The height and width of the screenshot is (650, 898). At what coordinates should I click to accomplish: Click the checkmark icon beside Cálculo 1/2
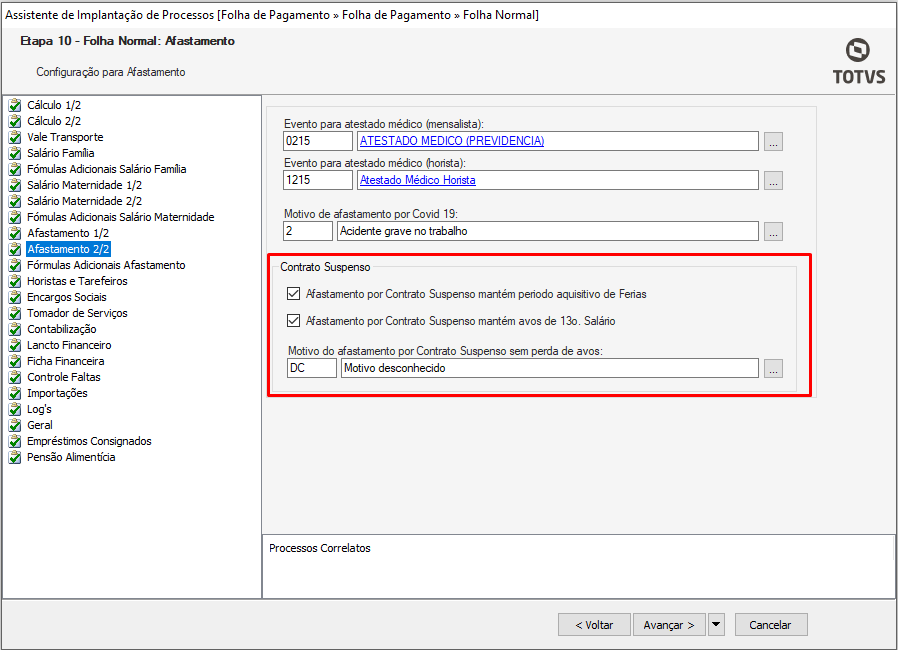(15, 105)
